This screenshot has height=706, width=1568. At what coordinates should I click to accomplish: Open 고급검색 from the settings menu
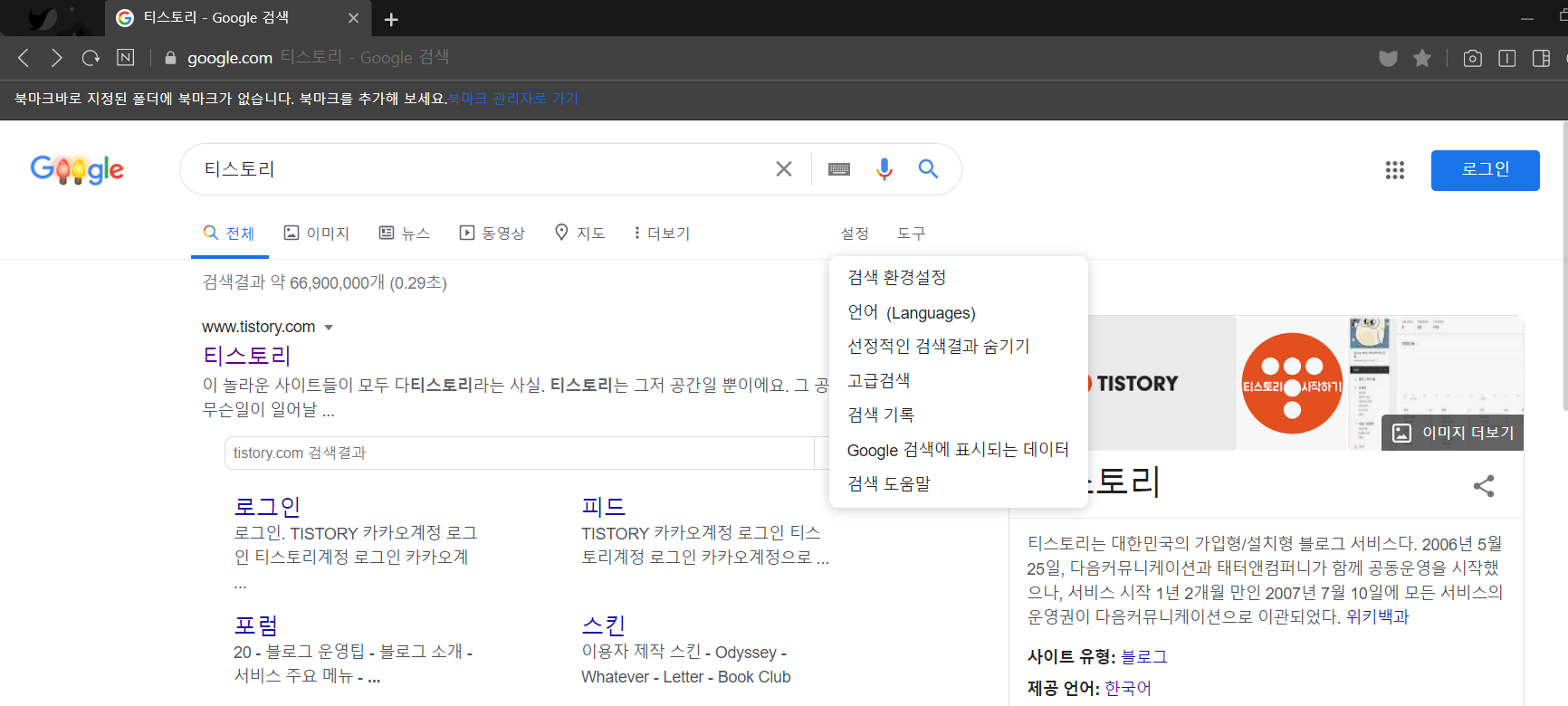point(959,380)
